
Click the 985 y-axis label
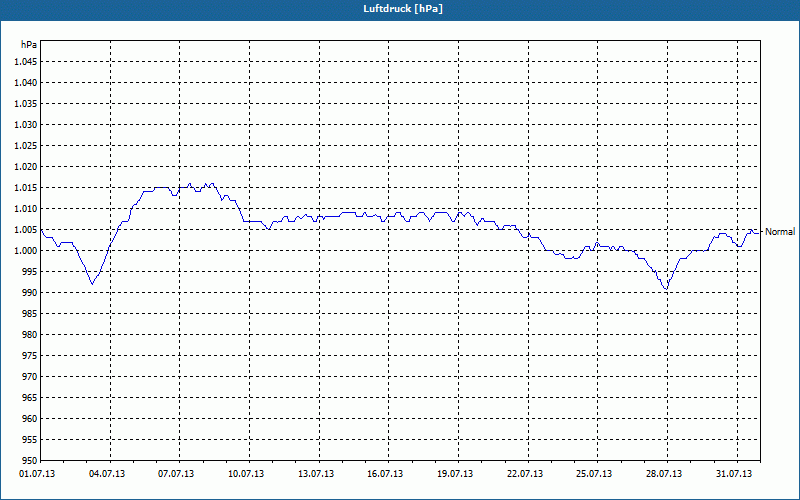point(30,314)
